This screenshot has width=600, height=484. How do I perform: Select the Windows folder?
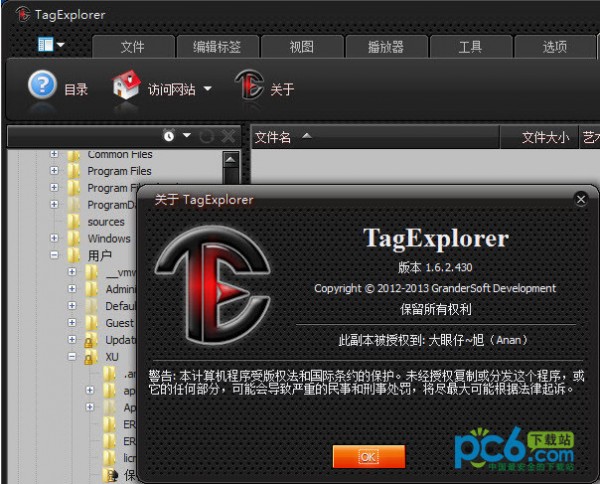(x=109, y=238)
